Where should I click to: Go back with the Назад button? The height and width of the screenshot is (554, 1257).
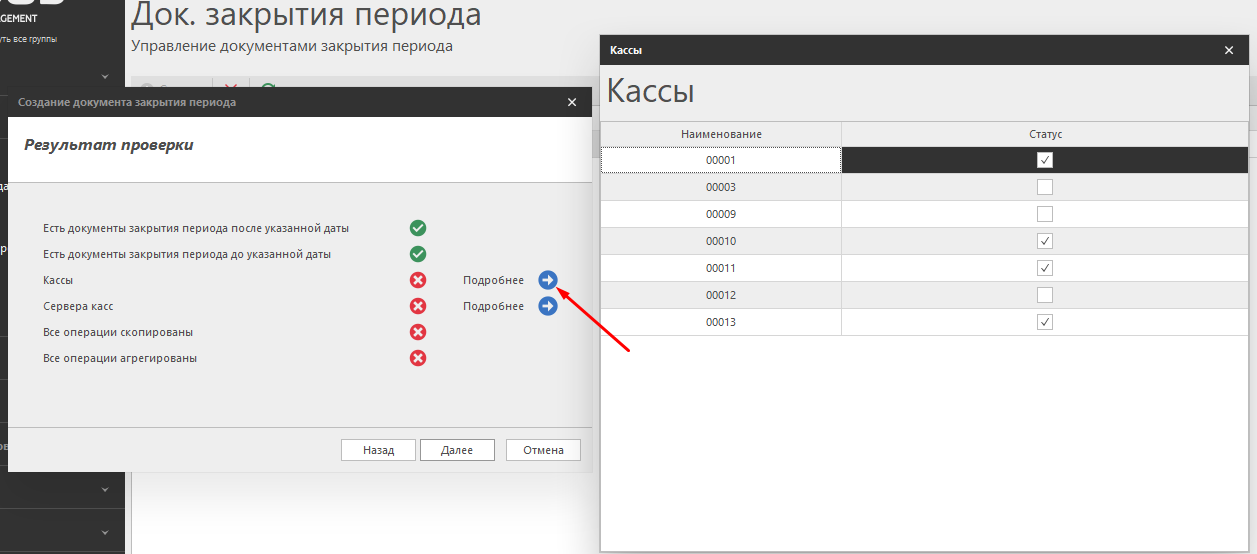[x=378, y=450]
